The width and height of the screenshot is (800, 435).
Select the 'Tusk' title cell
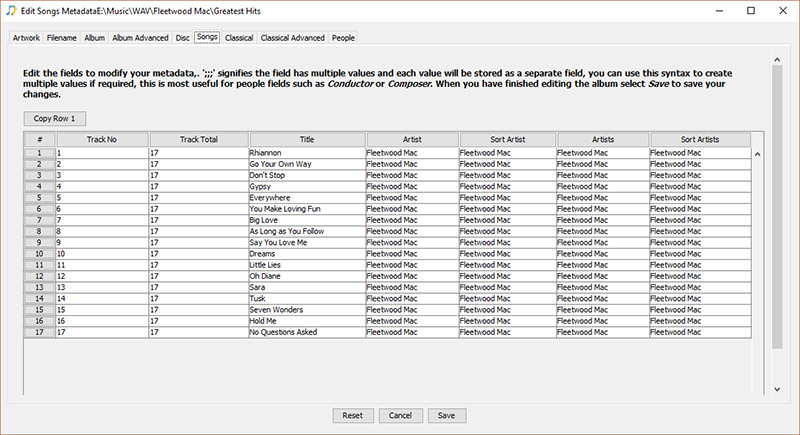(x=307, y=299)
